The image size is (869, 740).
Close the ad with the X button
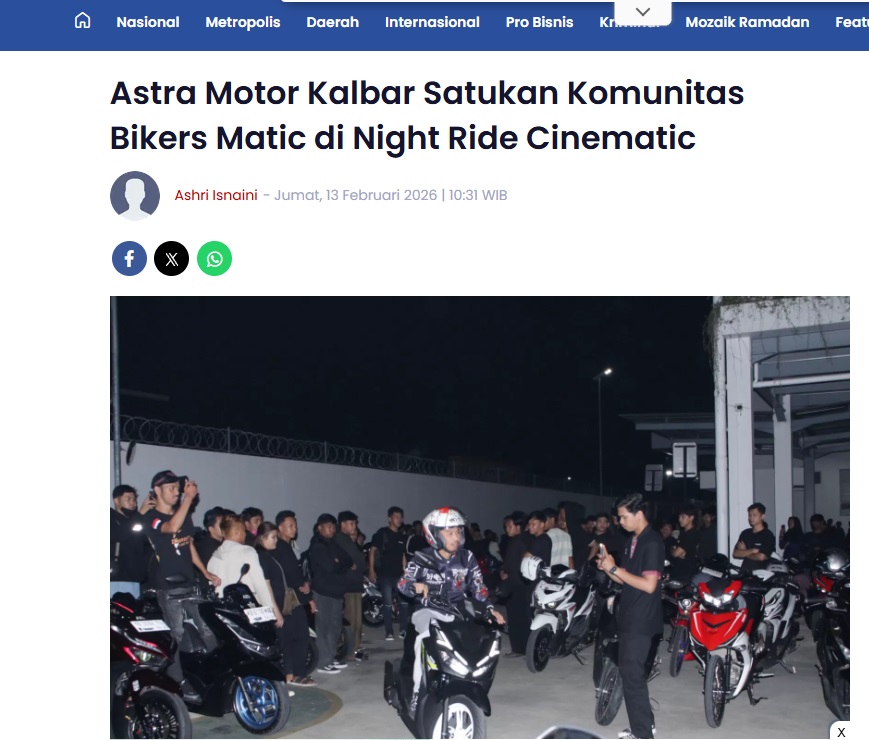click(x=841, y=732)
